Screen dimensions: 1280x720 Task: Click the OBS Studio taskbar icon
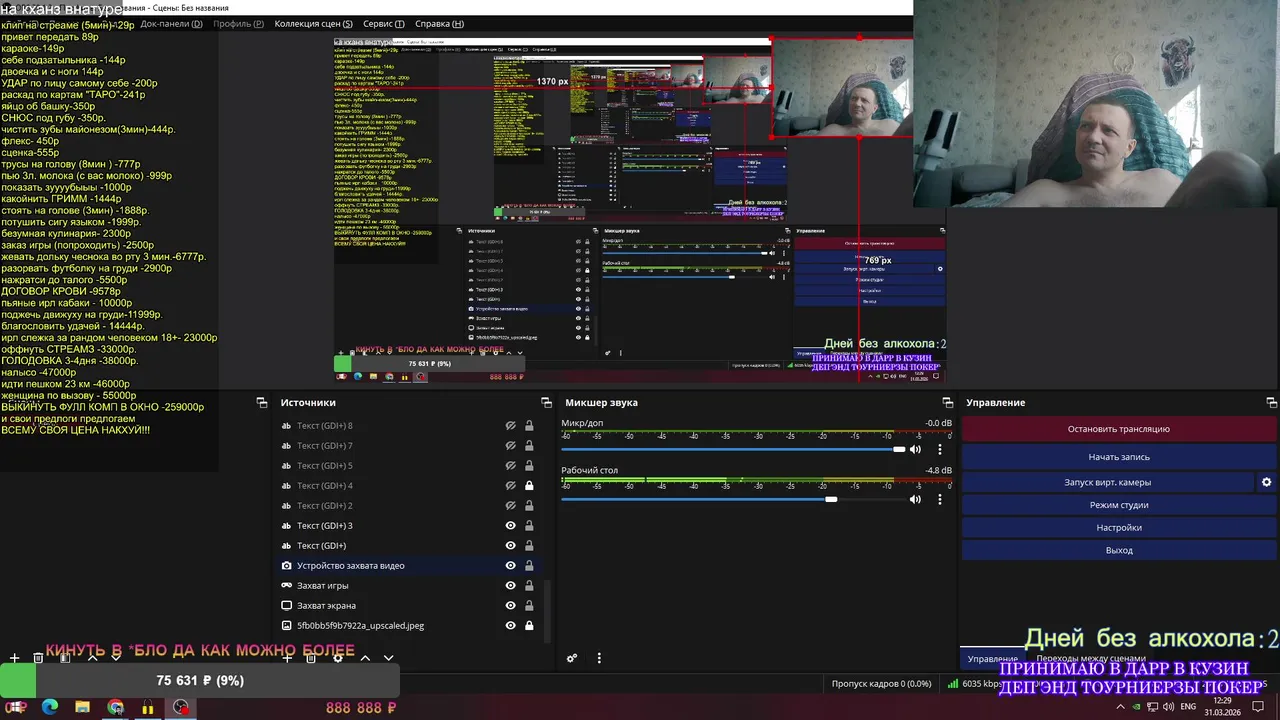[180, 708]
